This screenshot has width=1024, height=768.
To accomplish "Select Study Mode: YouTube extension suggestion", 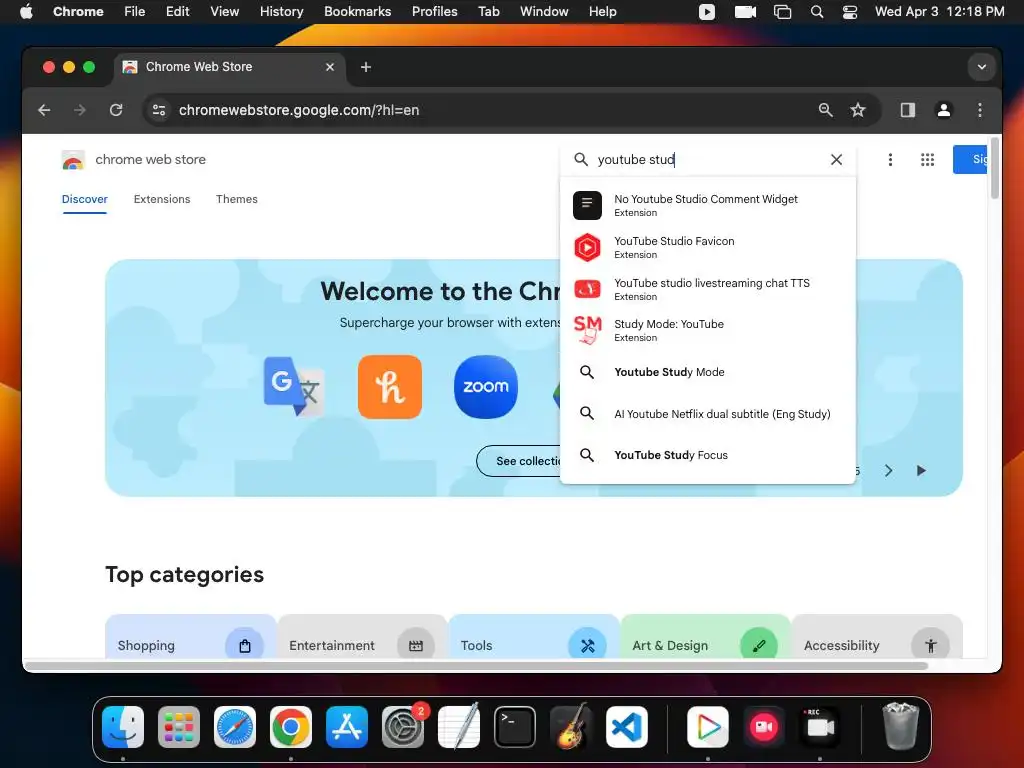I will [x=708, y=330].
